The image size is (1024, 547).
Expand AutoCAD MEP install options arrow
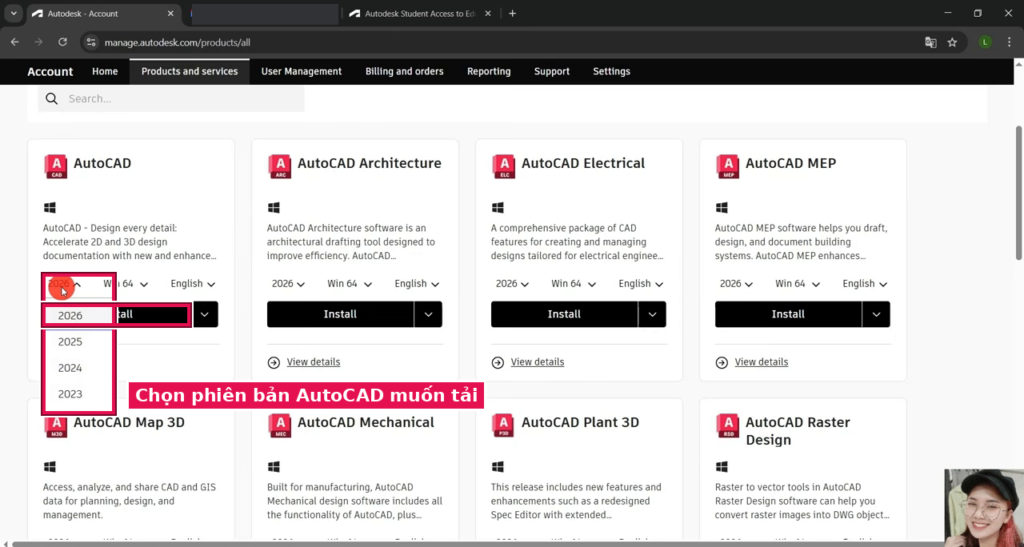(x=876, y=314)
